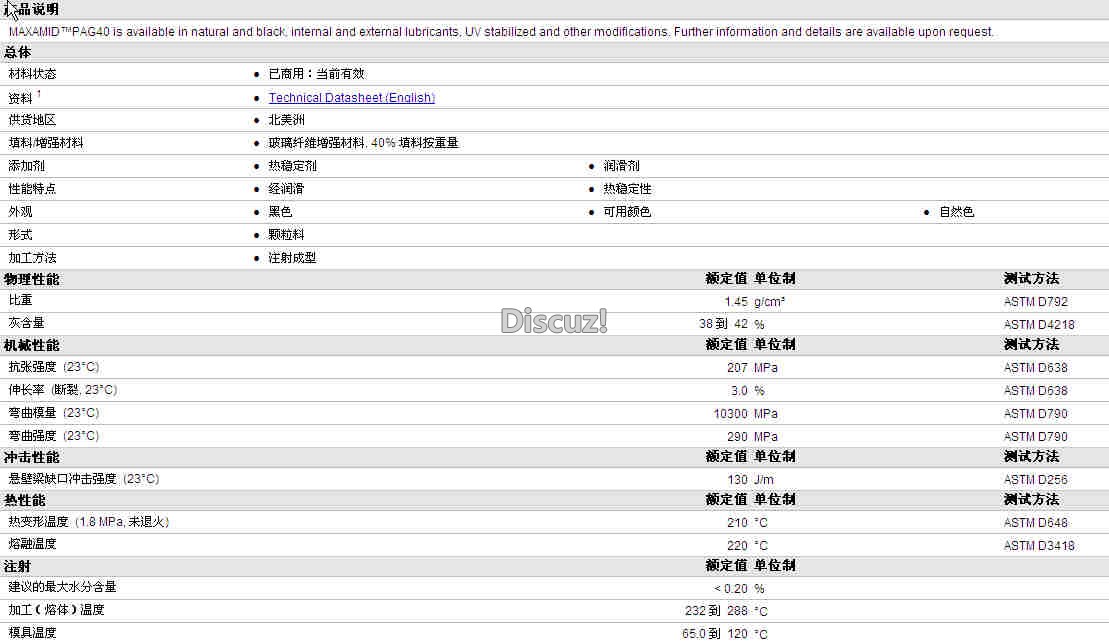Image resolution: width=1109 pixels, height=642 pixels.
Task: Select the "ASTM D4218" test method
Action: tap(1039, 325)
